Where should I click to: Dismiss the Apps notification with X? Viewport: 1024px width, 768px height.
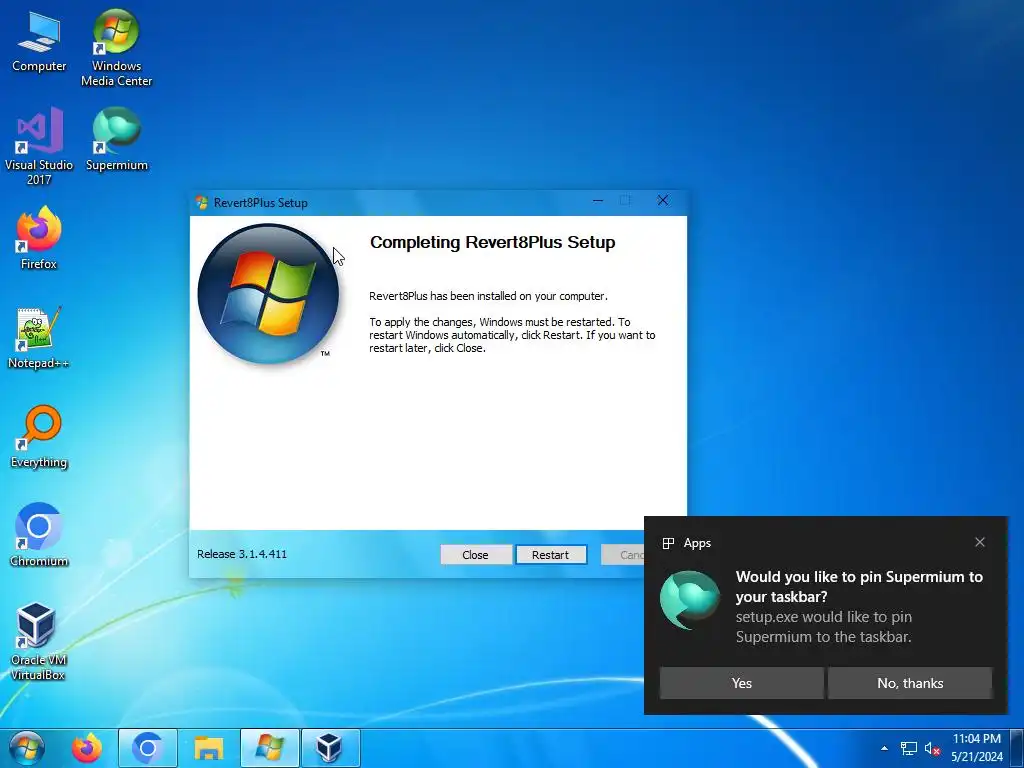pos(980,542)
